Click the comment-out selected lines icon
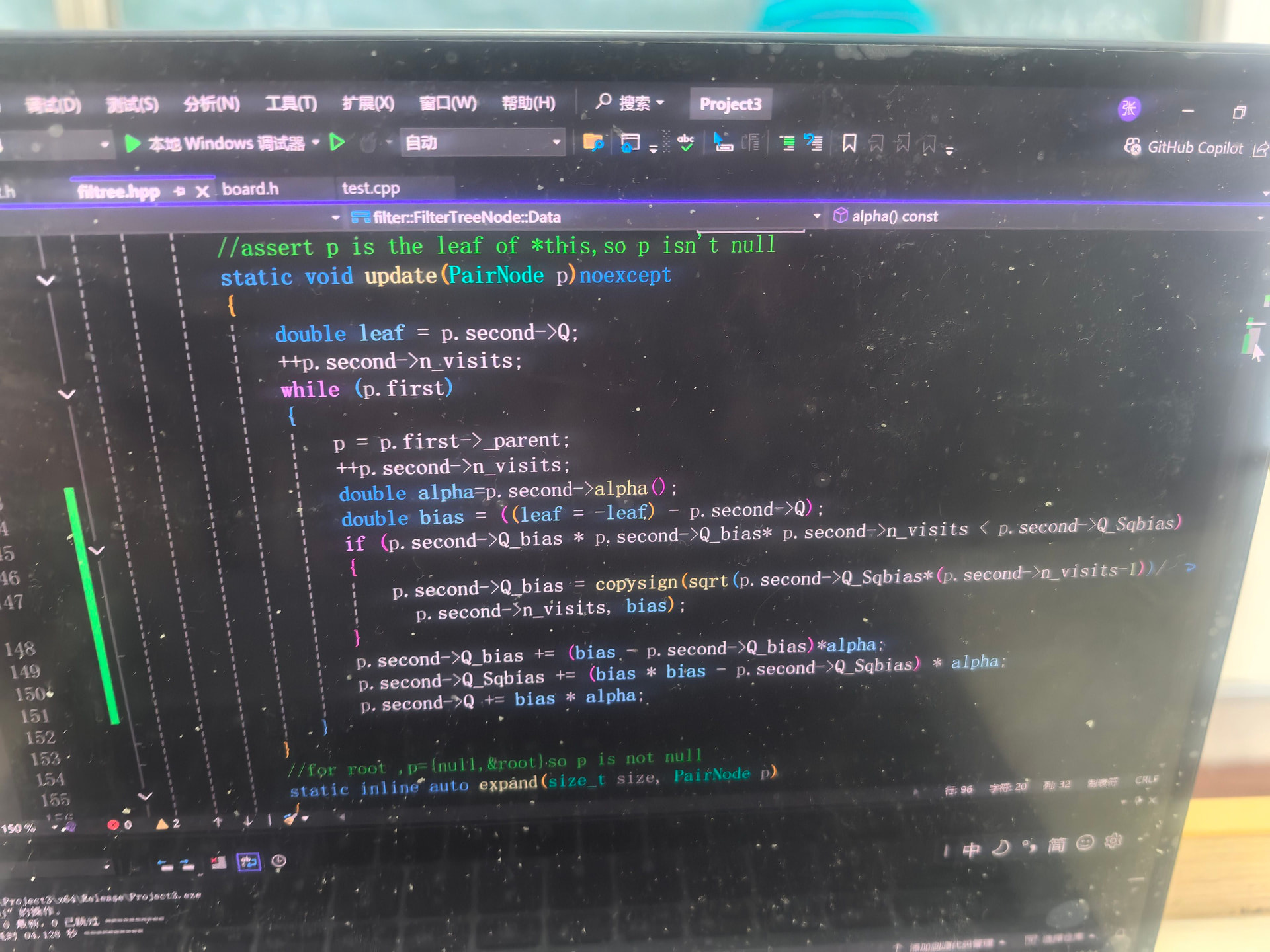Screen dimensions: 1270x952 click(787, 143)
